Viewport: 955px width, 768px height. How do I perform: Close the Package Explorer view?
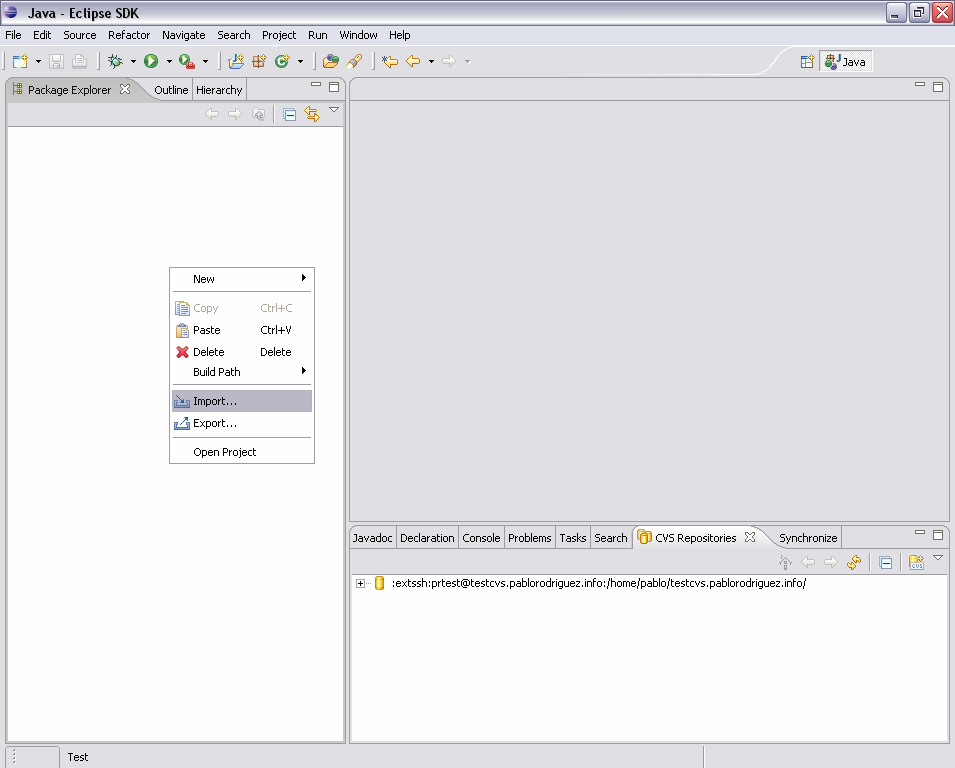click(x=125, y=89)
